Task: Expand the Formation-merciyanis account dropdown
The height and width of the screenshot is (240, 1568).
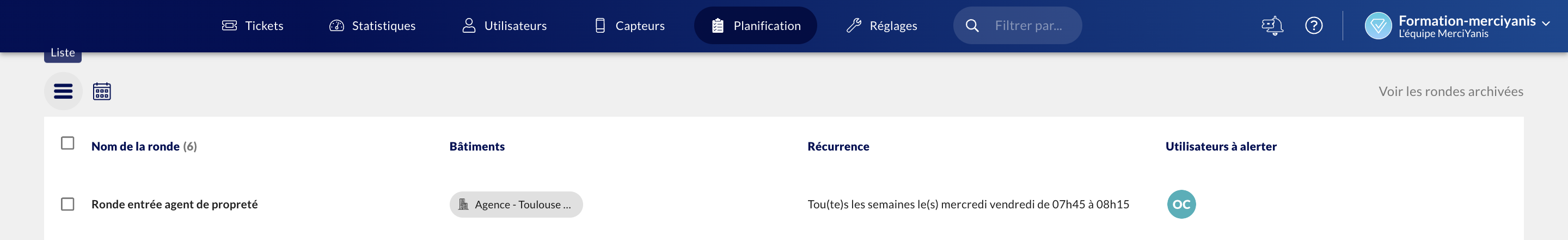Action: click(1545, 22)
